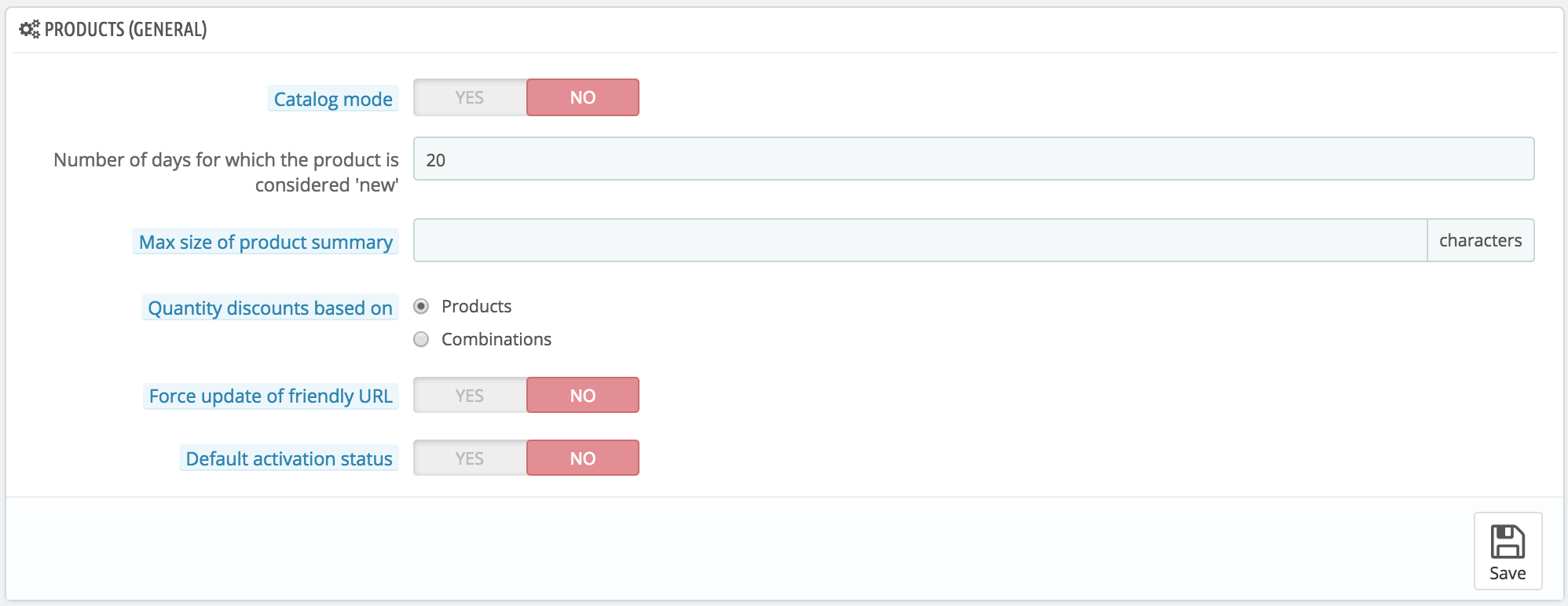Image resolution: width=1568 pixels, height=606 pixels.
Task: Click the Default activation status label
Action: (x=289, y=458)
